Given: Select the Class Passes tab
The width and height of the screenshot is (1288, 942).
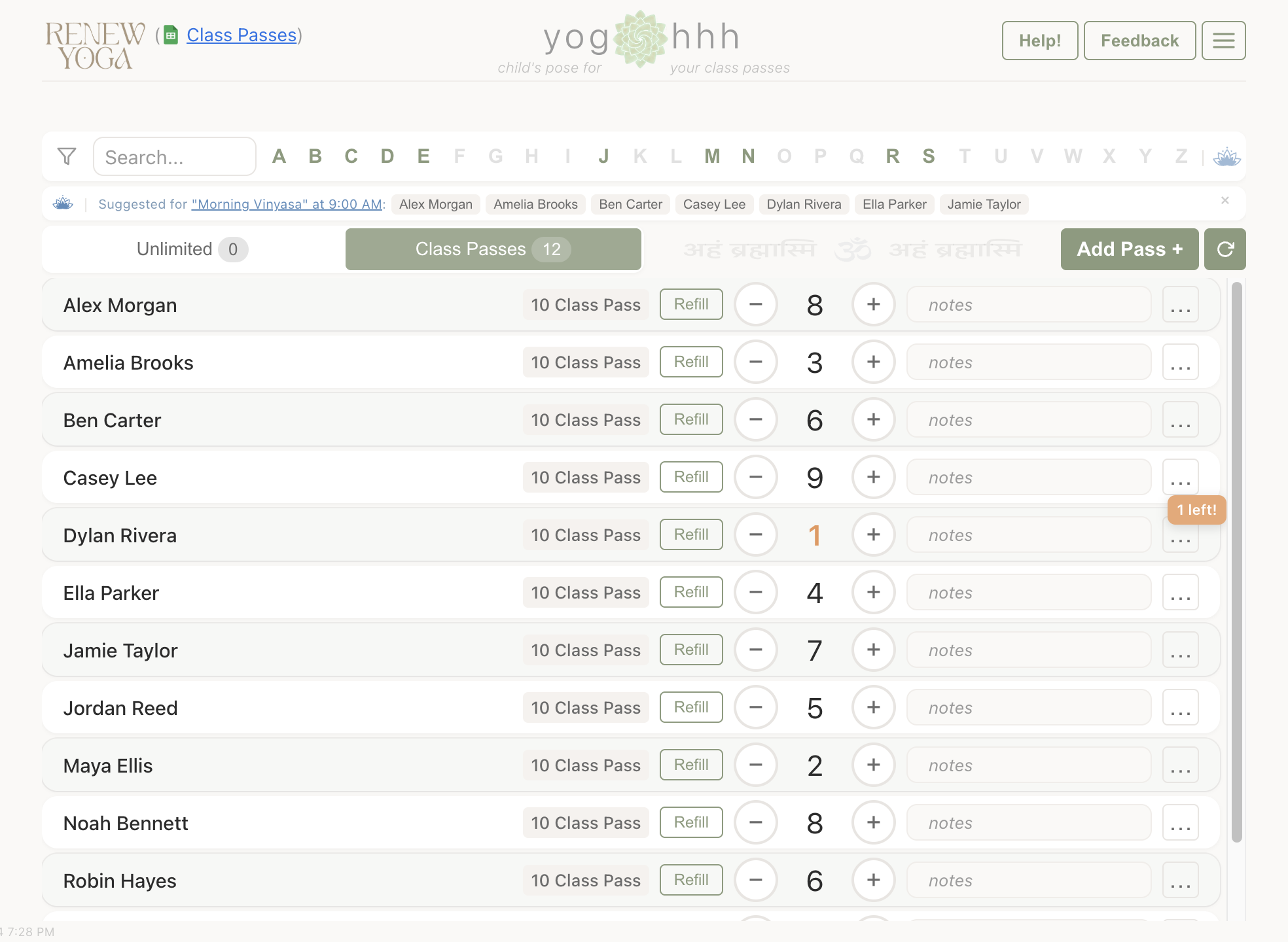Looking at the screenshot, I should pos(493,249).
